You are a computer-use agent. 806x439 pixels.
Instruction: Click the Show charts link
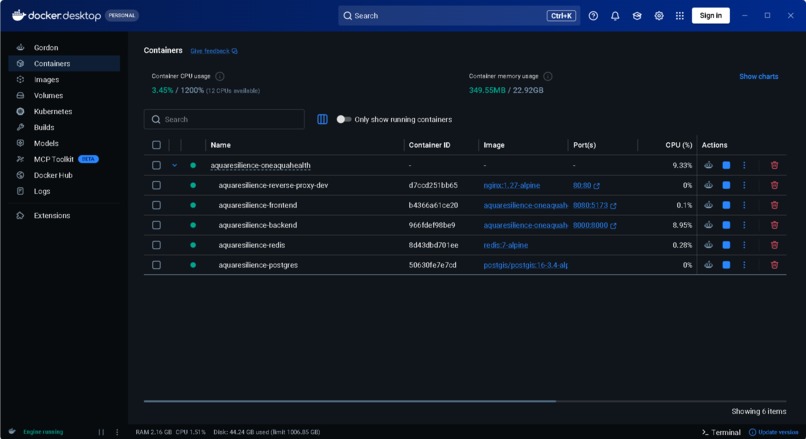758,77
